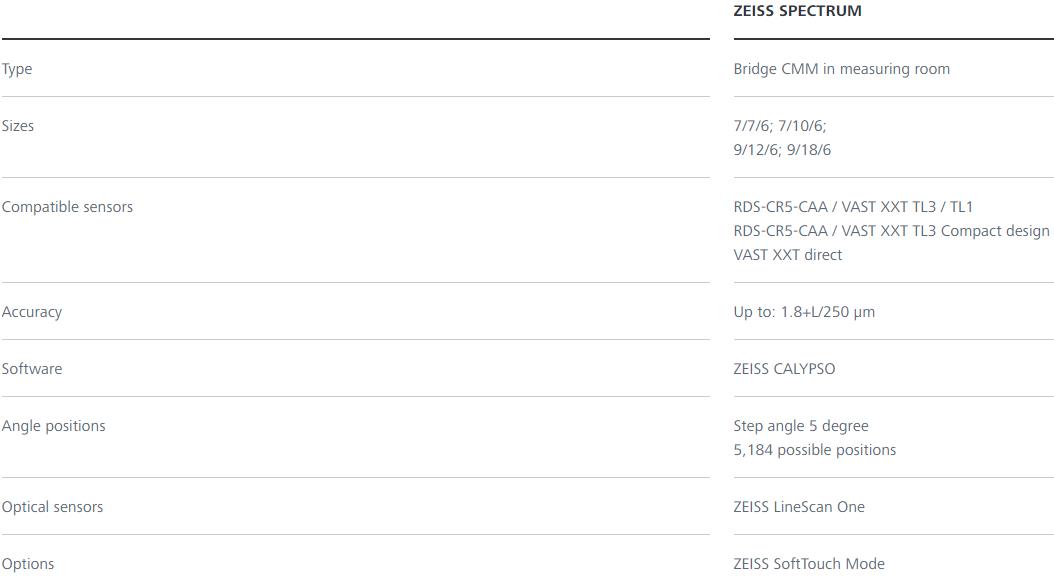Click the '7/7/6; 7/10/6;' sizes line
Viewport: 1054px width, 583px height.
pos(779,126)
